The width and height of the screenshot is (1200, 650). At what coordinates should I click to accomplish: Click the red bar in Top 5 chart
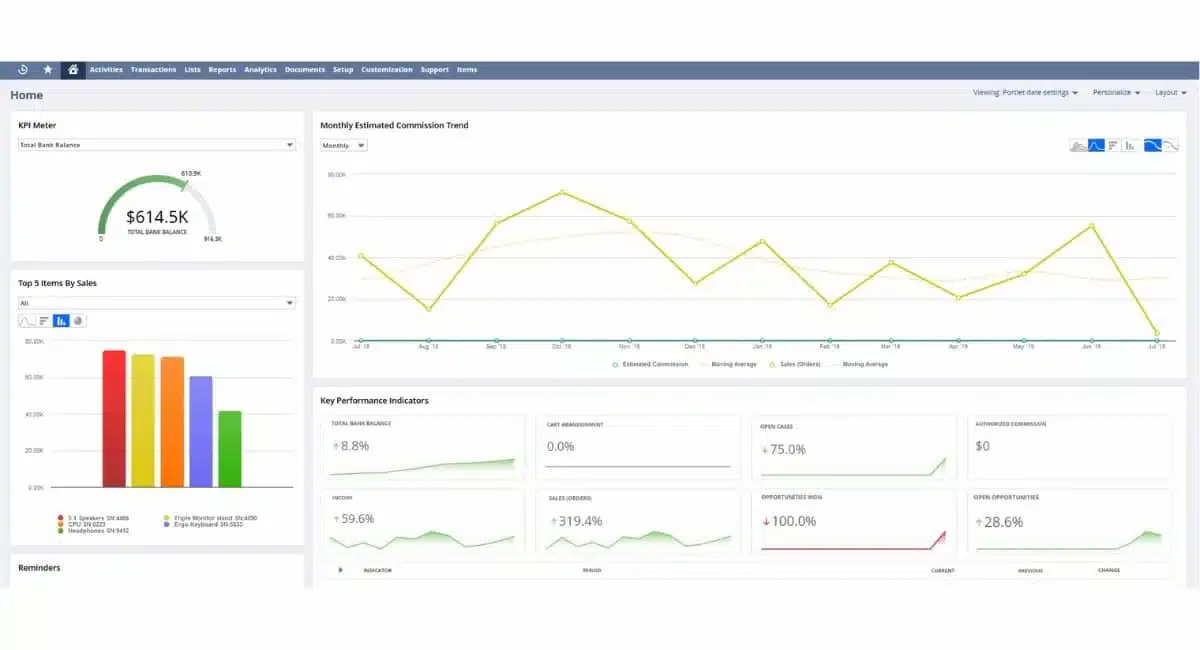pyautogui.click(x=114, y=418)
